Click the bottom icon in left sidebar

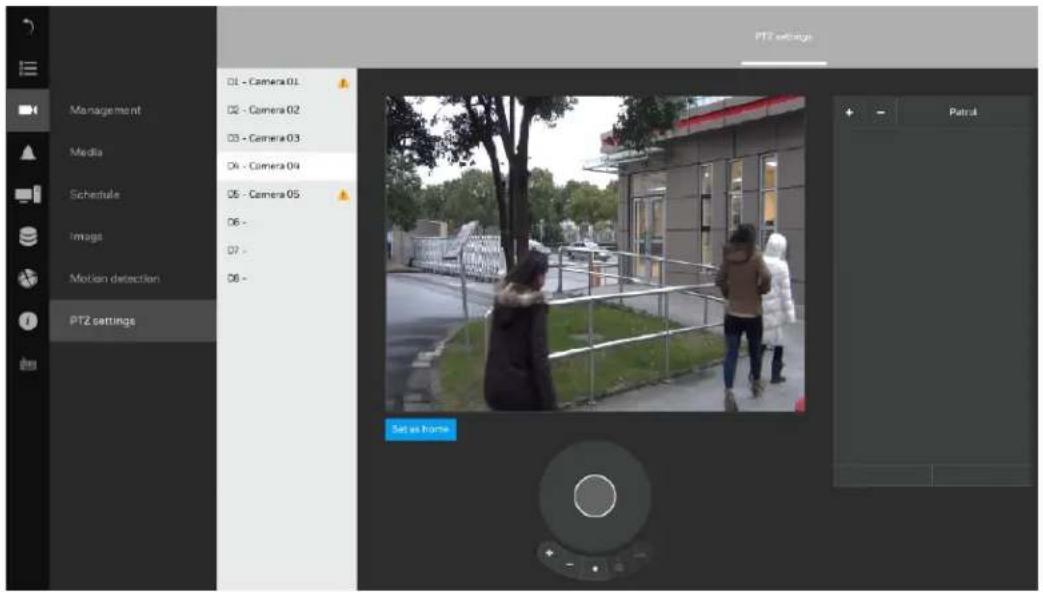coord(28,363)
